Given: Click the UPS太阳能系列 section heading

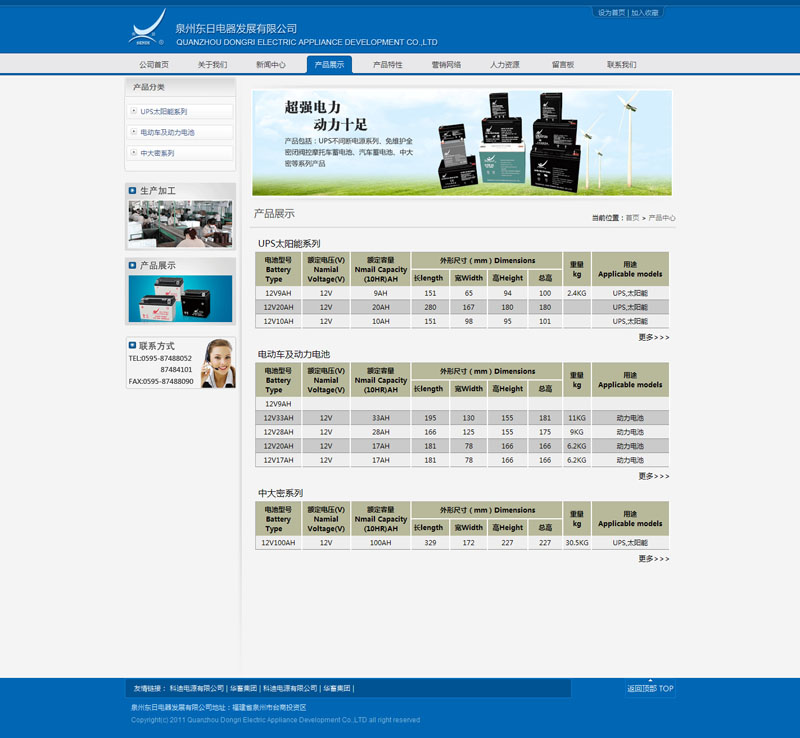Looking at the screenshot, I should 289,243.
